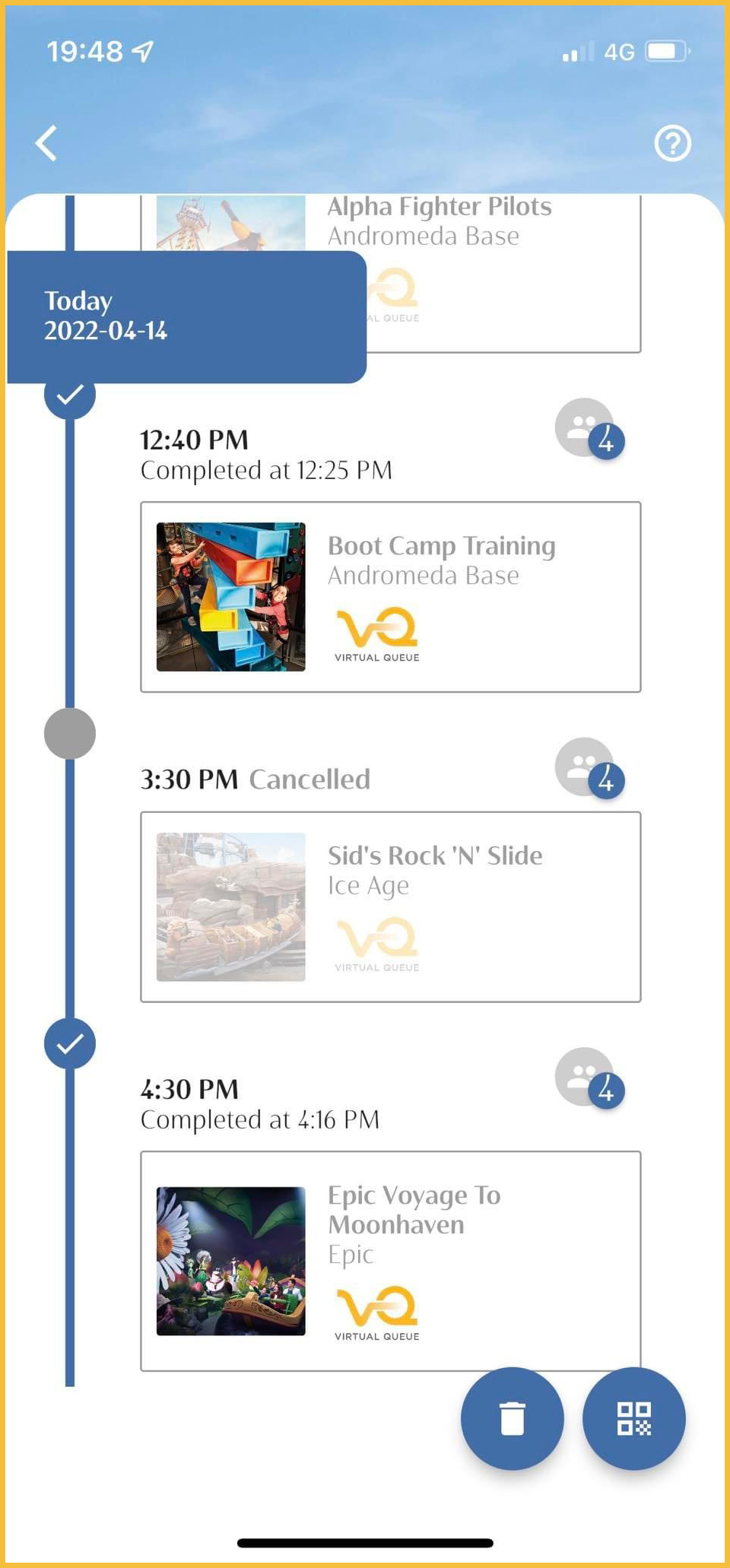Viewport: 730px width, 1568px height.
Task: Open the help question mark icon
Action: click(x=672, y=143)
